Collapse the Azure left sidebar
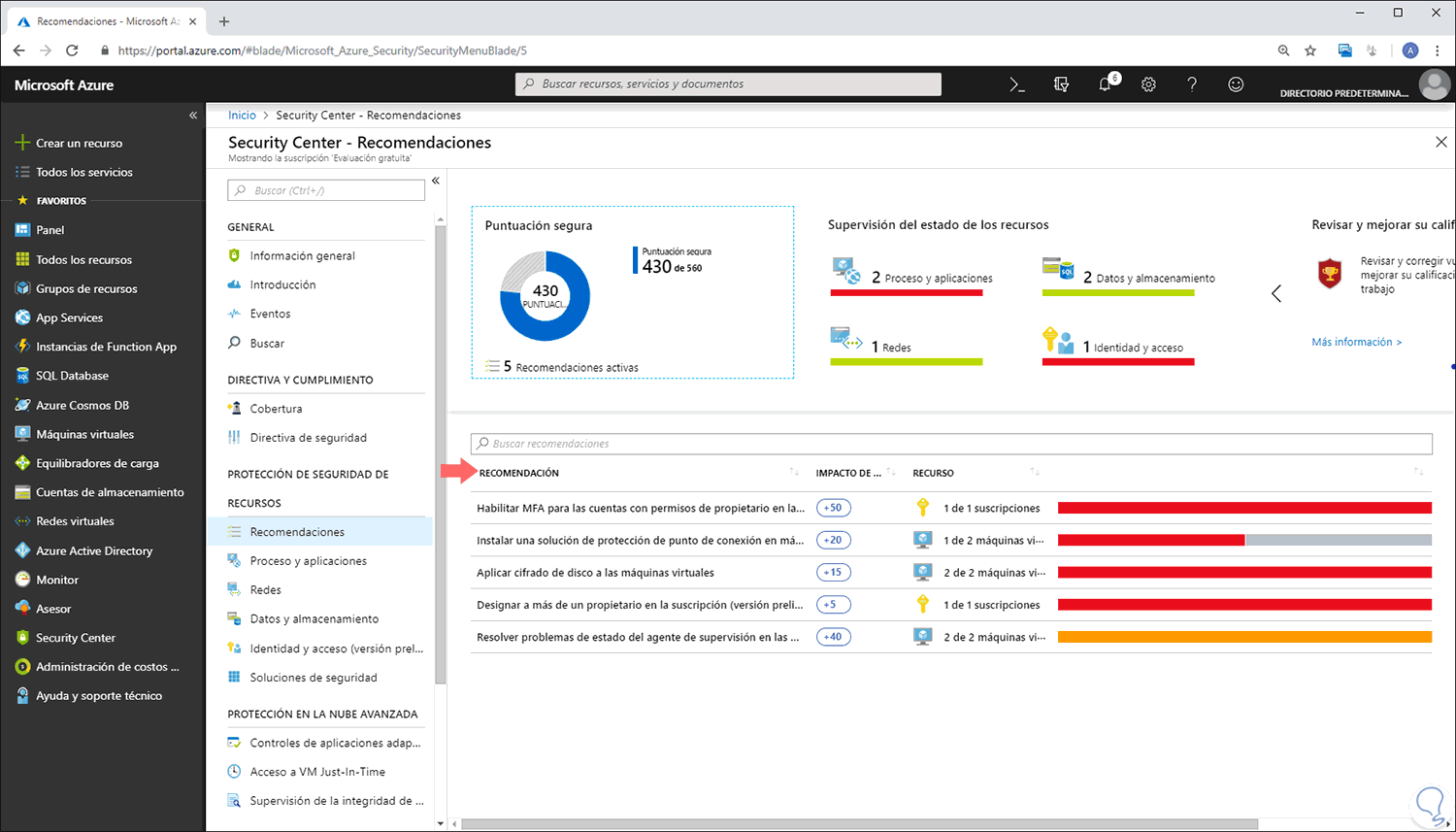Screen dimensions: 1456x832 click(x=193, y=116)
